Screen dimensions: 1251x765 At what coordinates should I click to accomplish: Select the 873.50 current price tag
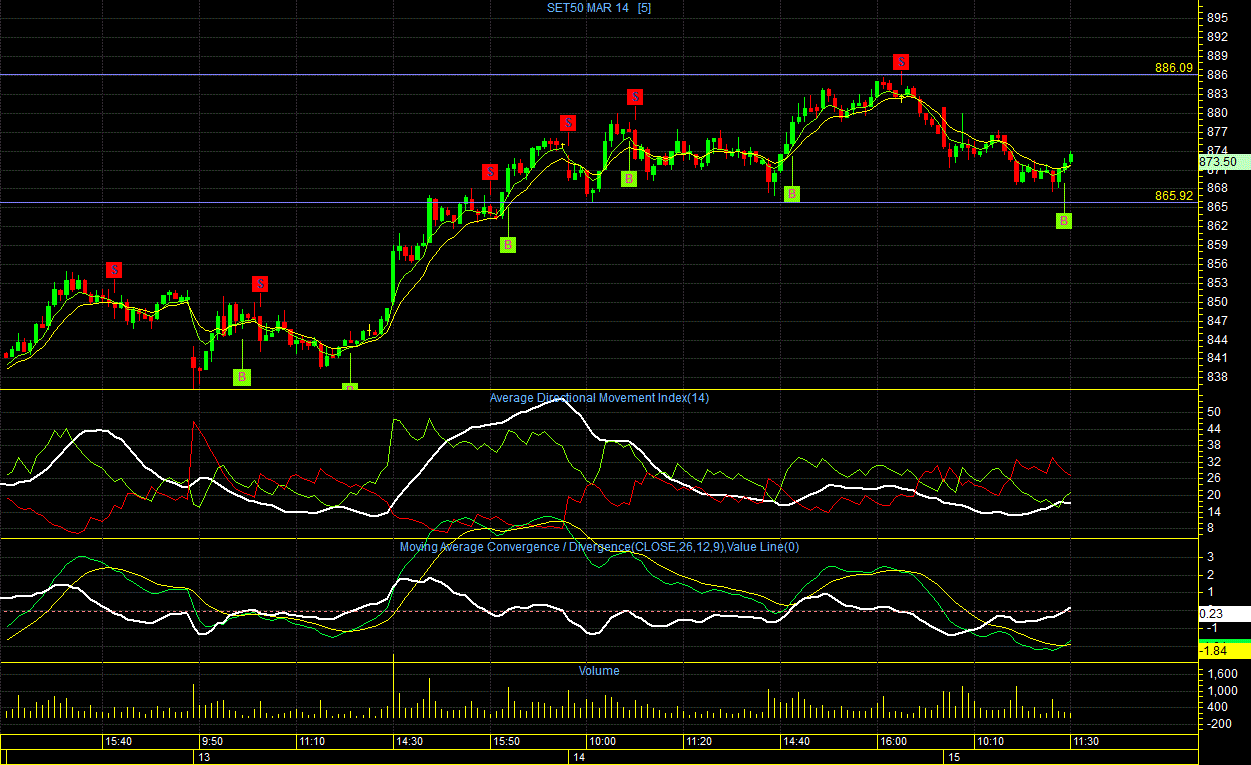point(1224,161)
